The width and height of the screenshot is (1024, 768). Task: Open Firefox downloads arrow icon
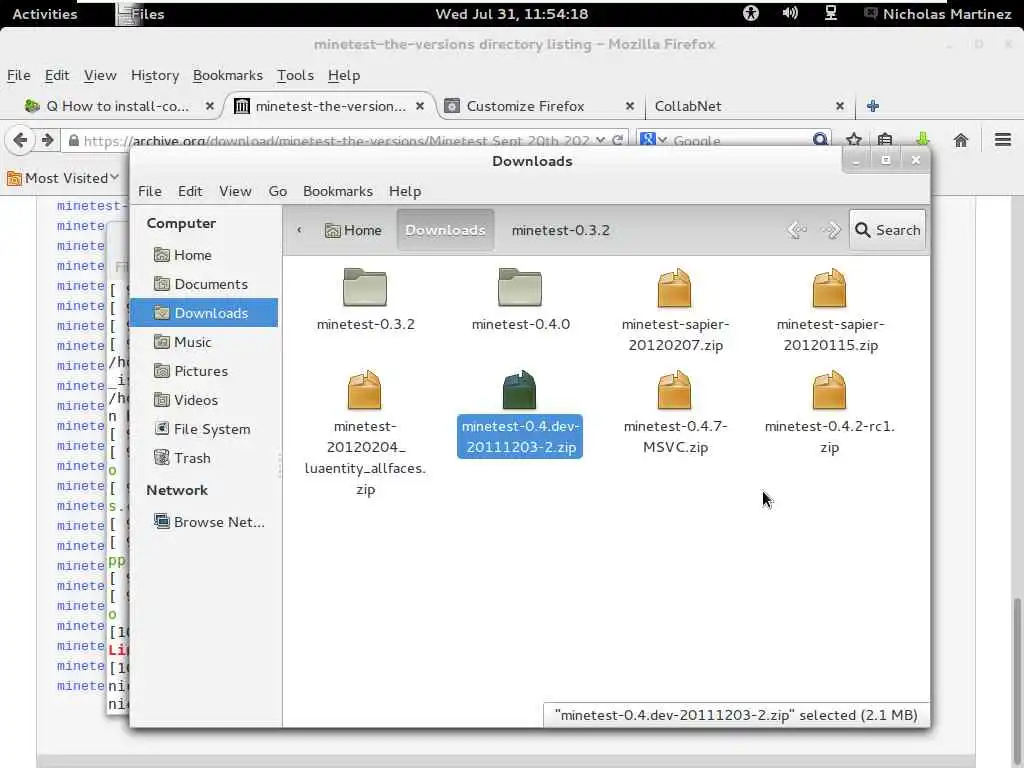(922, 140)
